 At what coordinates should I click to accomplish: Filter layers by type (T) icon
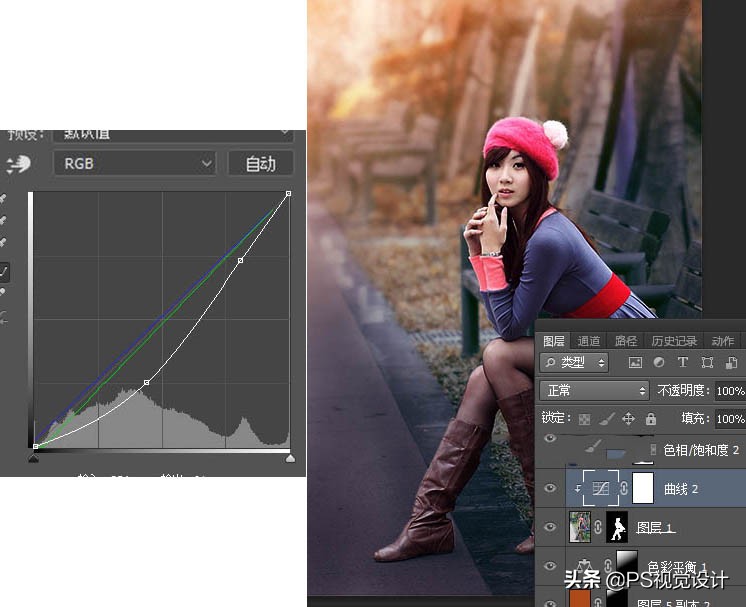pos(683,362)
